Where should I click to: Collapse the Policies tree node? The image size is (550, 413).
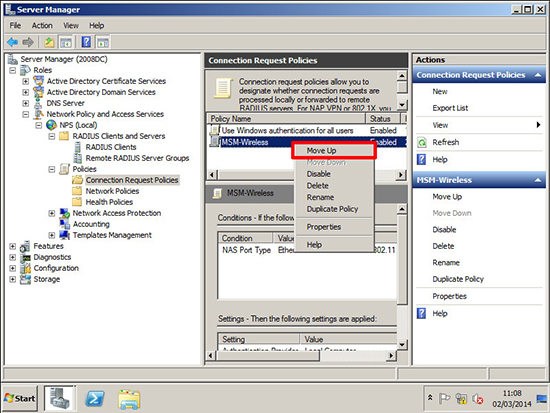pos(52,169)
